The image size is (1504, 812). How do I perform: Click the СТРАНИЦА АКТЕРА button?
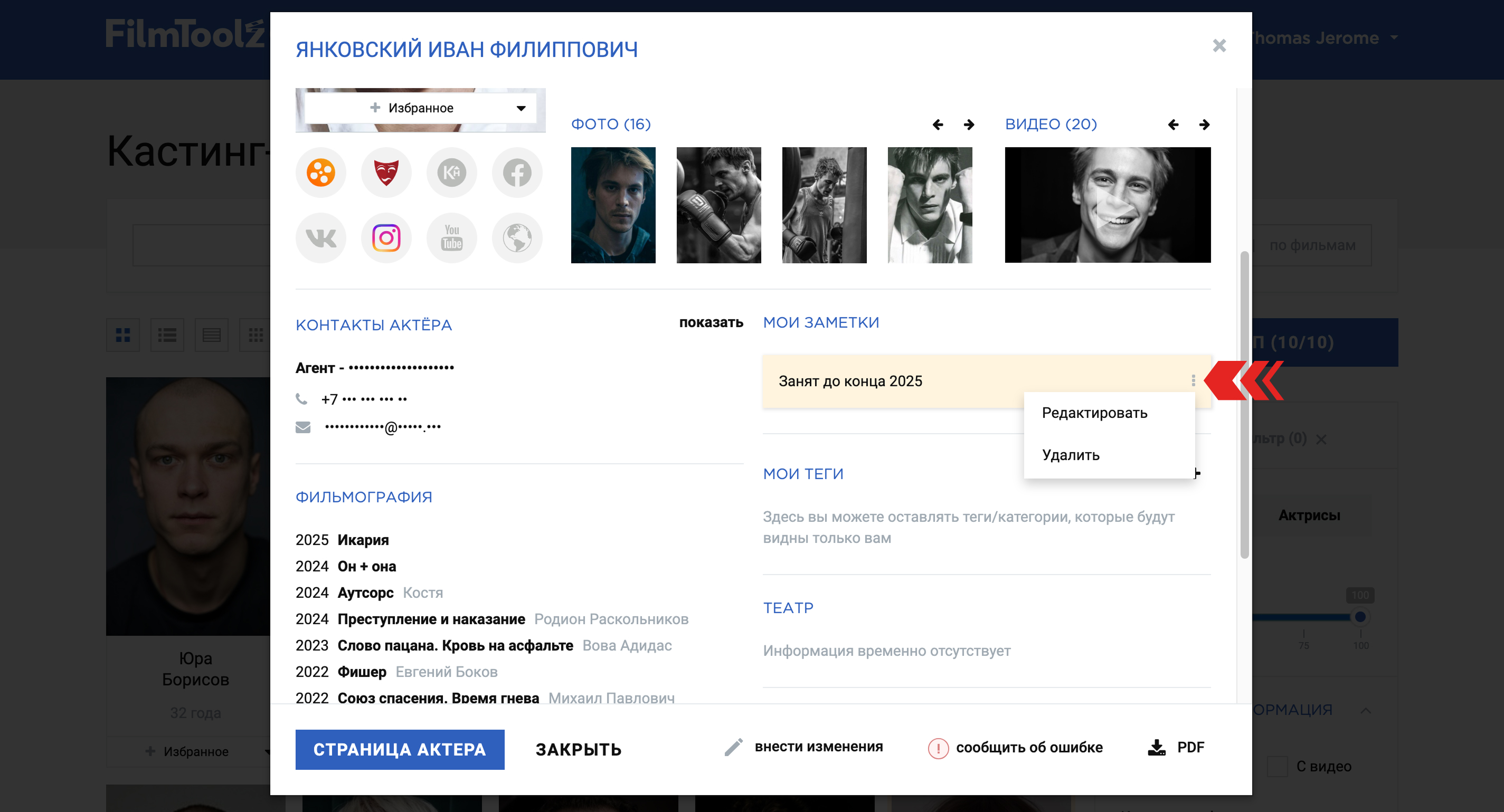[x=399, y=750]
